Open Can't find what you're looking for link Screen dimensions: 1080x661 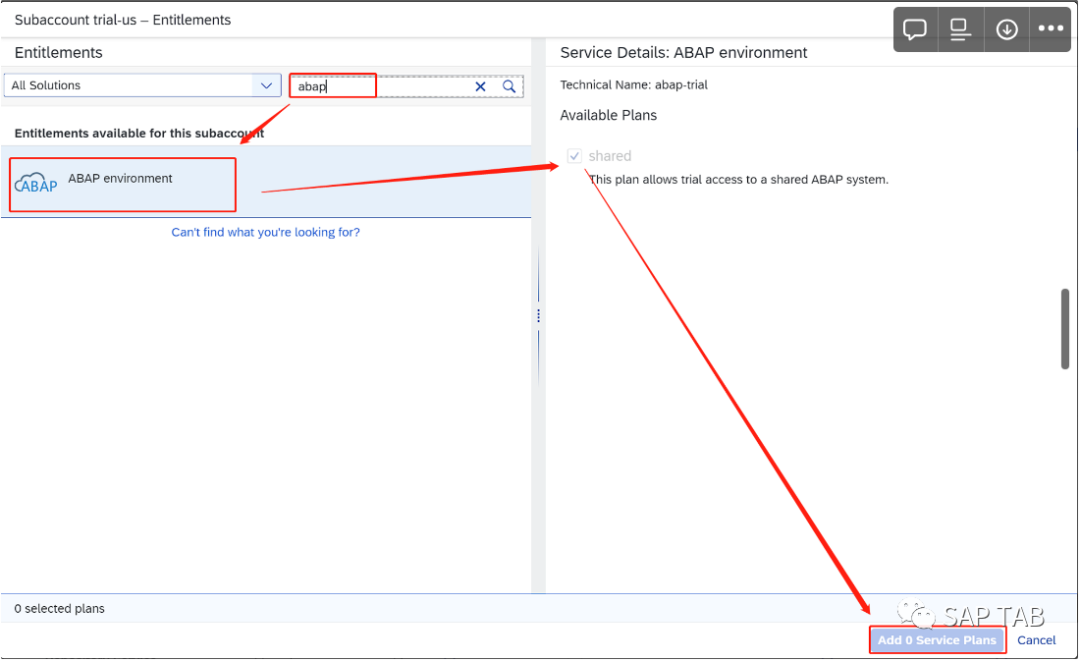point(265,232)
